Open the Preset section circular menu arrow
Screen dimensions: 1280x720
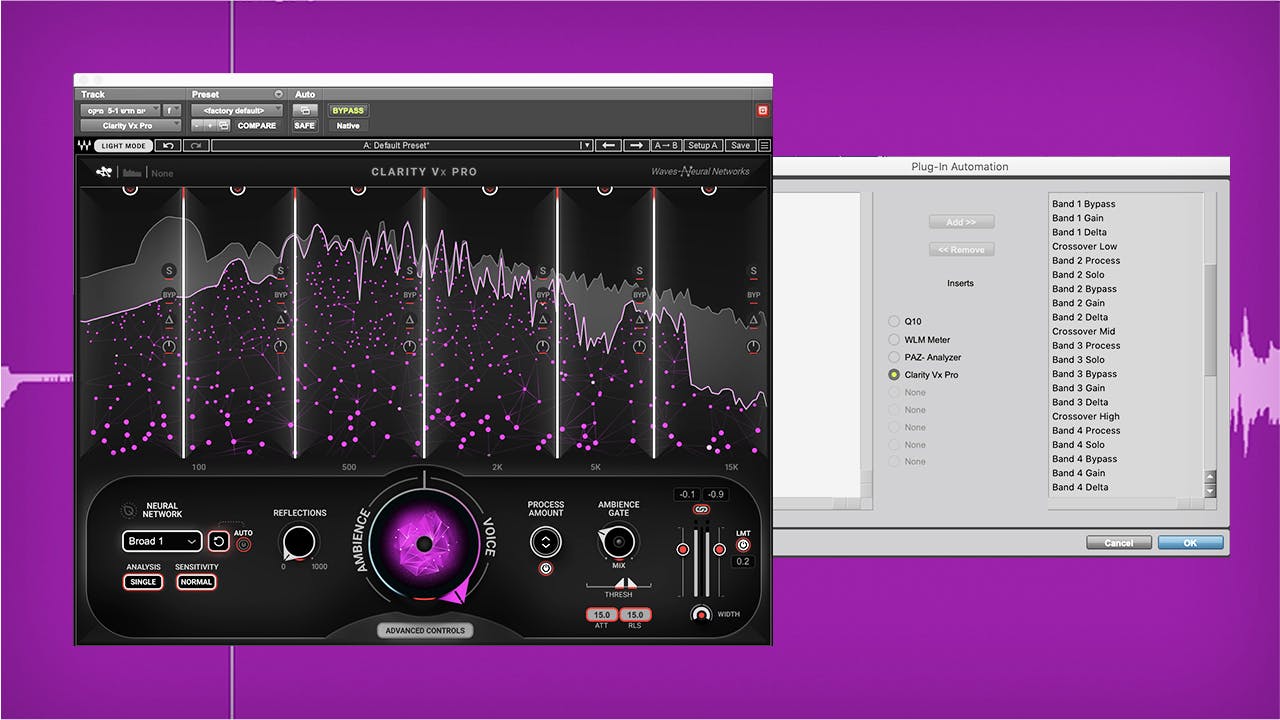pyautogui.click(x=279, y=95)
